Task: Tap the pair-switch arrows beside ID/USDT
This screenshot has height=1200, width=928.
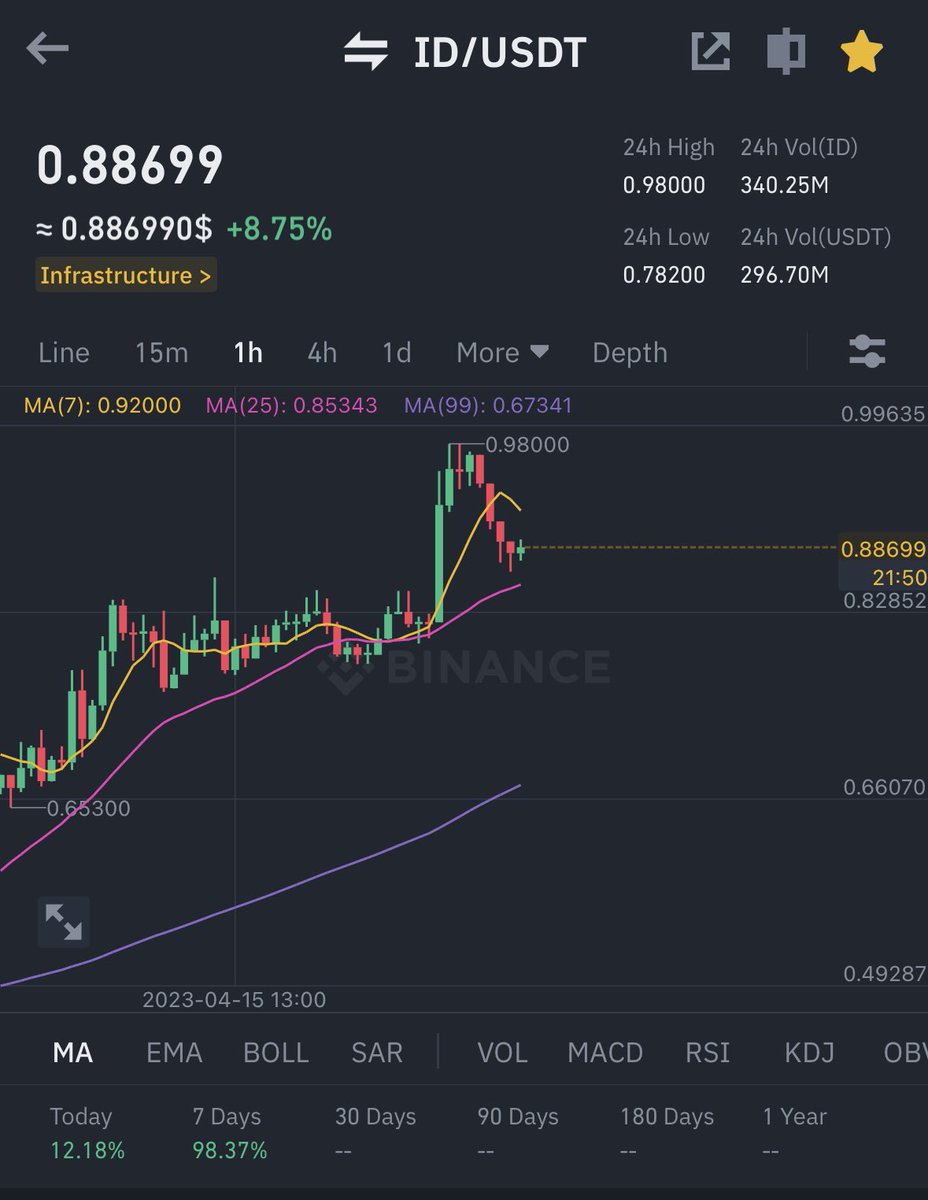Action: 365,51
